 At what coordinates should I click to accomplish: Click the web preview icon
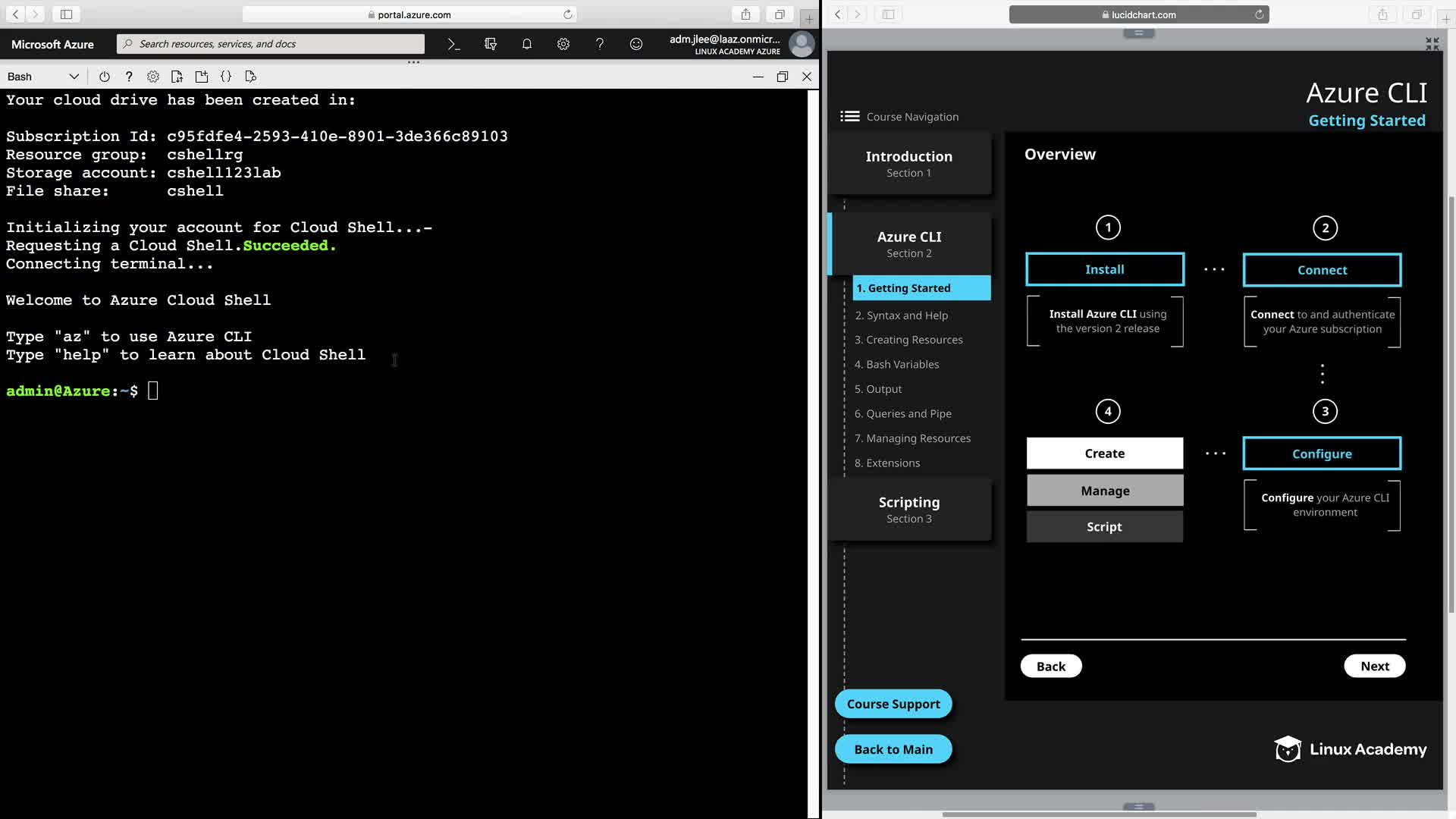pos(251,77)
